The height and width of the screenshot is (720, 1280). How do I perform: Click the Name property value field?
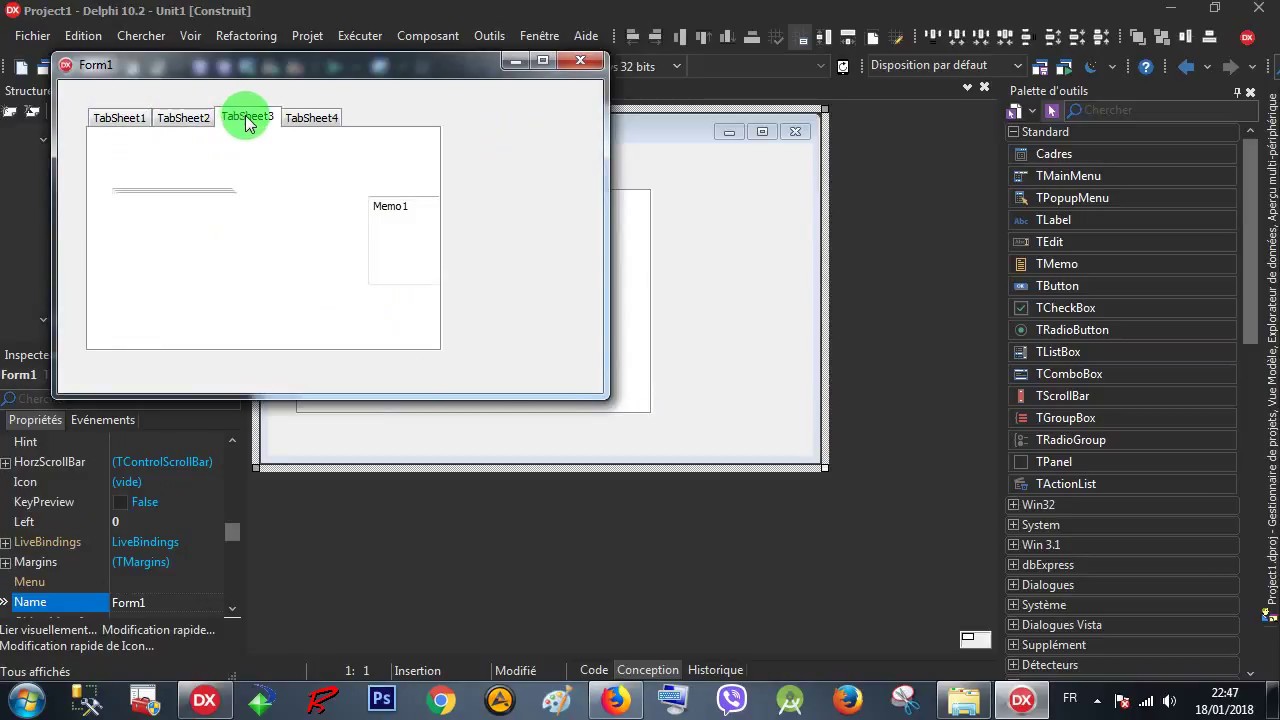[x=167, y=603]
